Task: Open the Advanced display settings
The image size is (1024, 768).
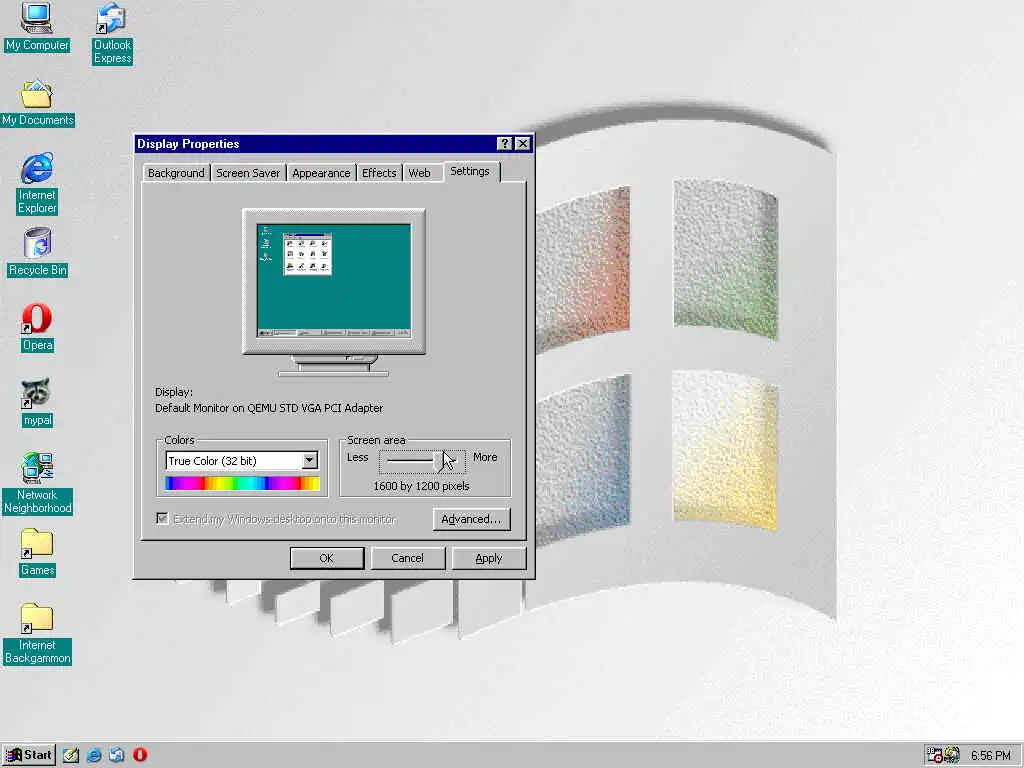Action: click(471, 519)
